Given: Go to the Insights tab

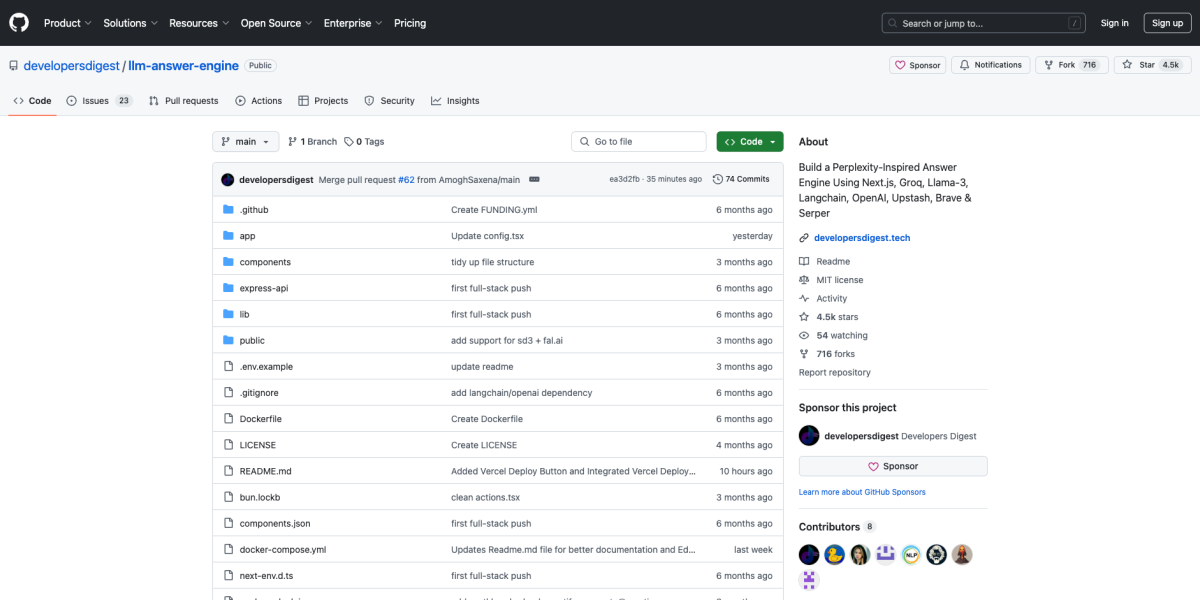Looking at the screenshot, I should (x=455, y=101).
